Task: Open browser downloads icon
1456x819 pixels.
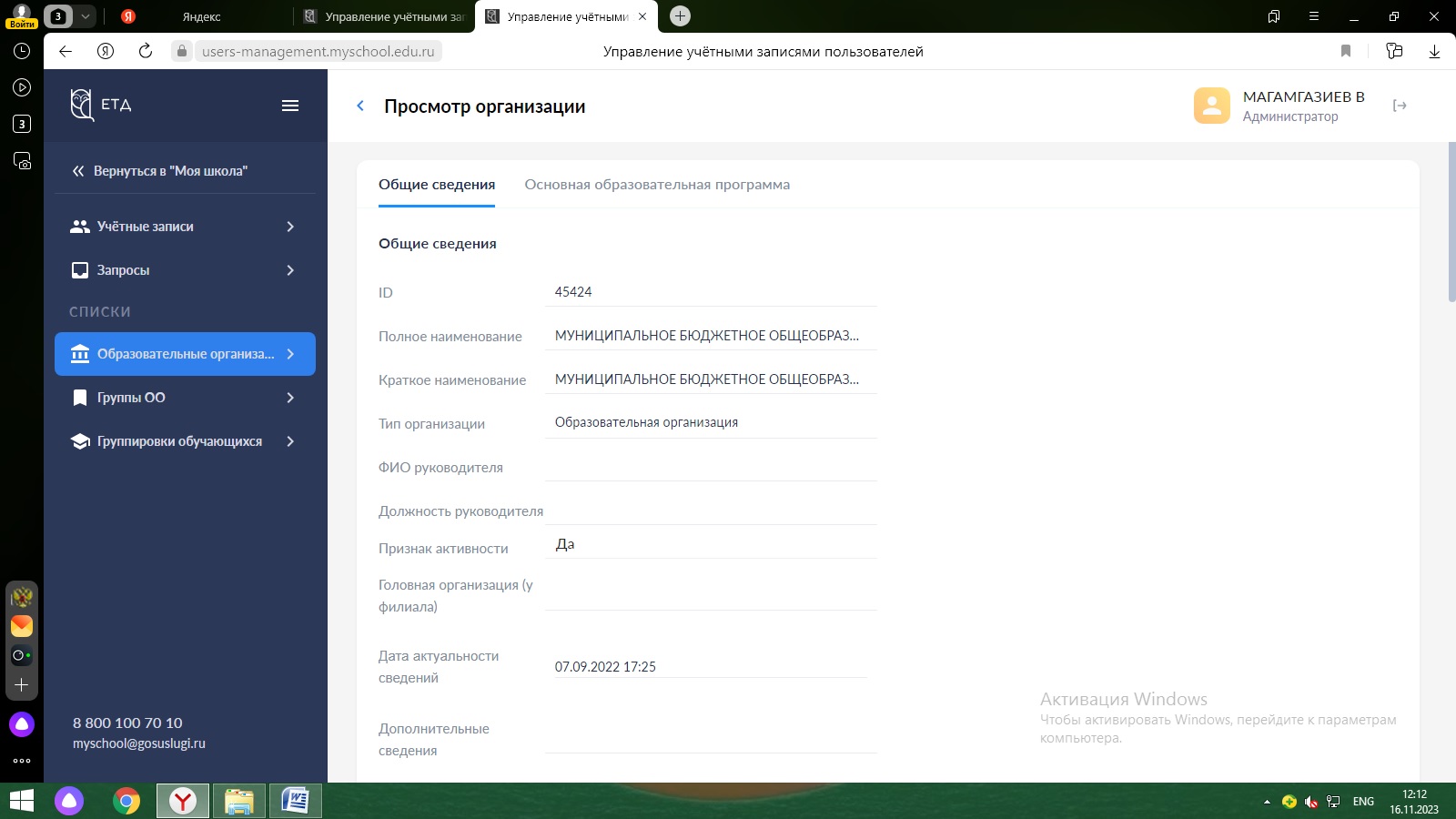Action: coord(1434,51)
